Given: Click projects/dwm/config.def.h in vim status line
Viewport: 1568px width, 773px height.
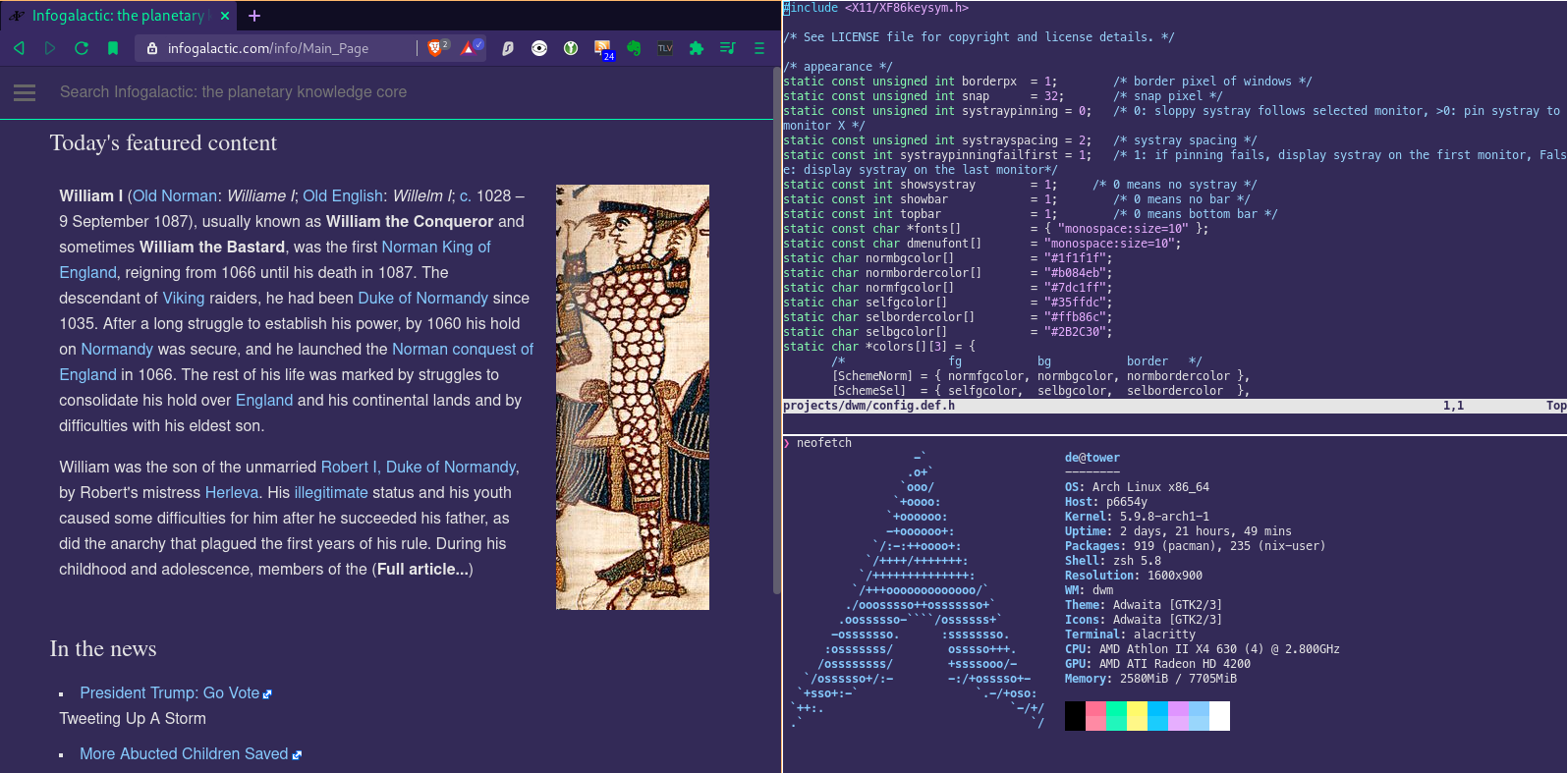Looking at the screenshot, I should tap(868, 406).
